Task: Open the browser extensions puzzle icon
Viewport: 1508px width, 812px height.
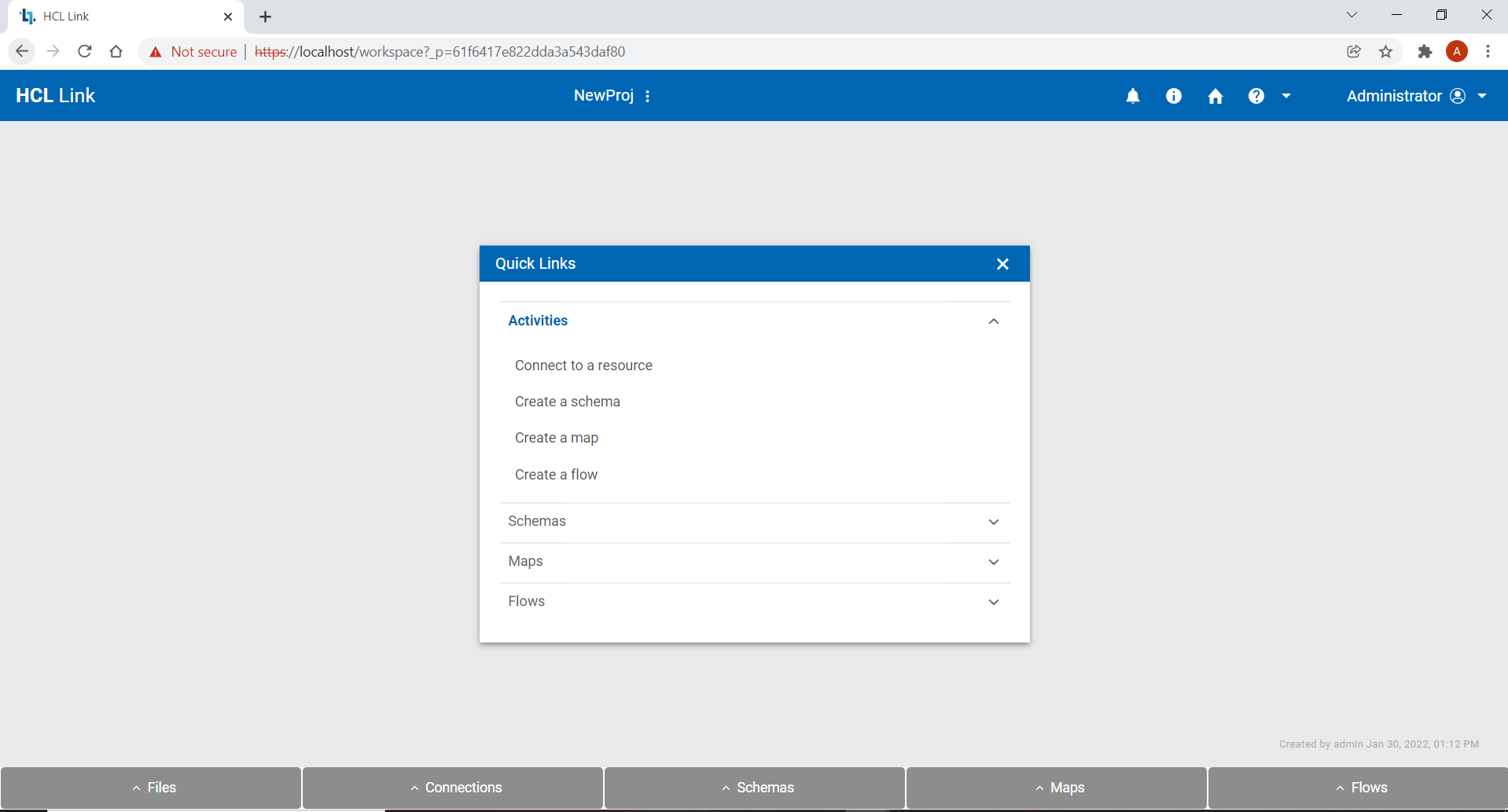Action: pyautogui.click(x=1425, y=51)
